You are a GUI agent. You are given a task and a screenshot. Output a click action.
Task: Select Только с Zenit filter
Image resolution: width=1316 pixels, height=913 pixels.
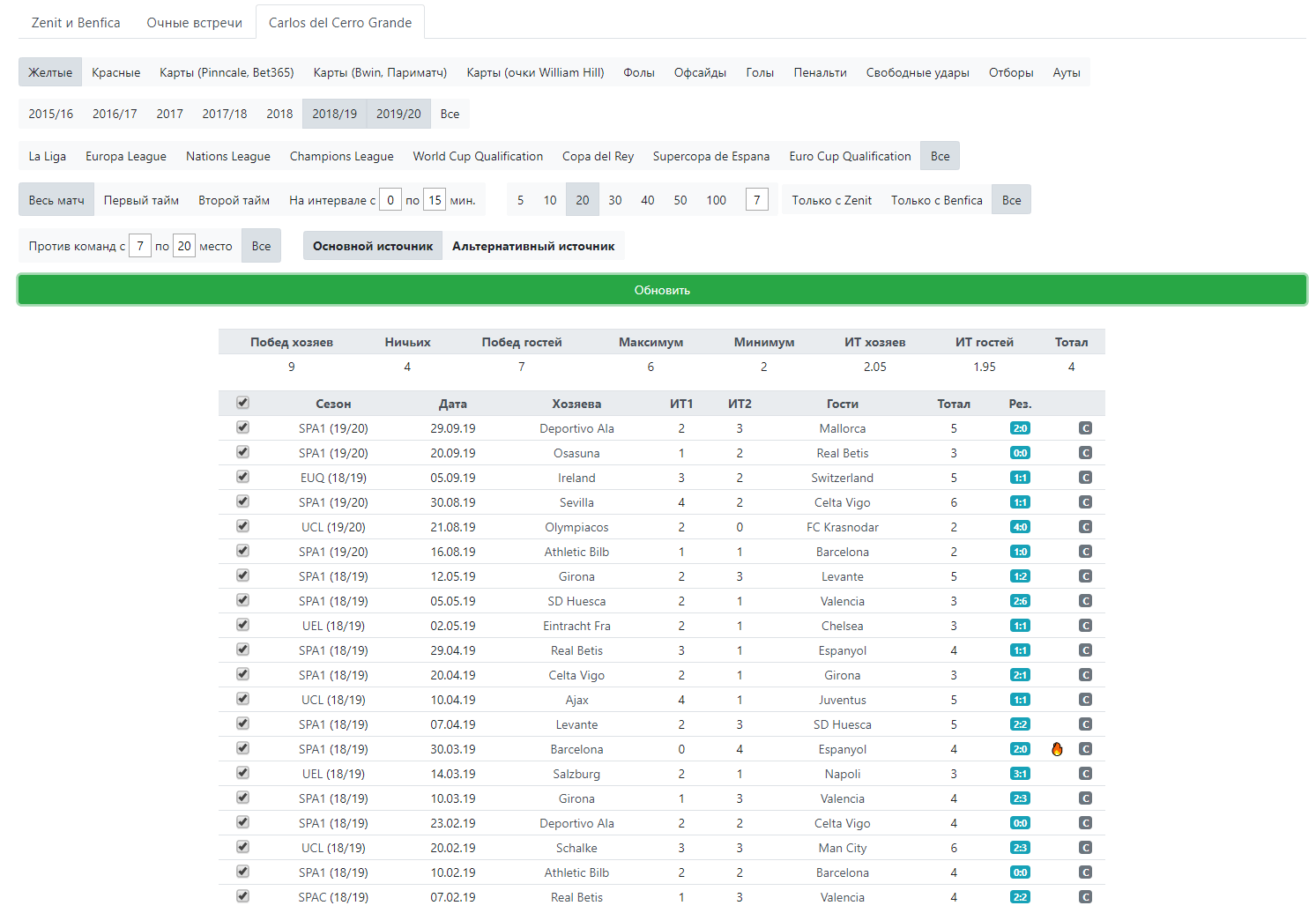831,200
